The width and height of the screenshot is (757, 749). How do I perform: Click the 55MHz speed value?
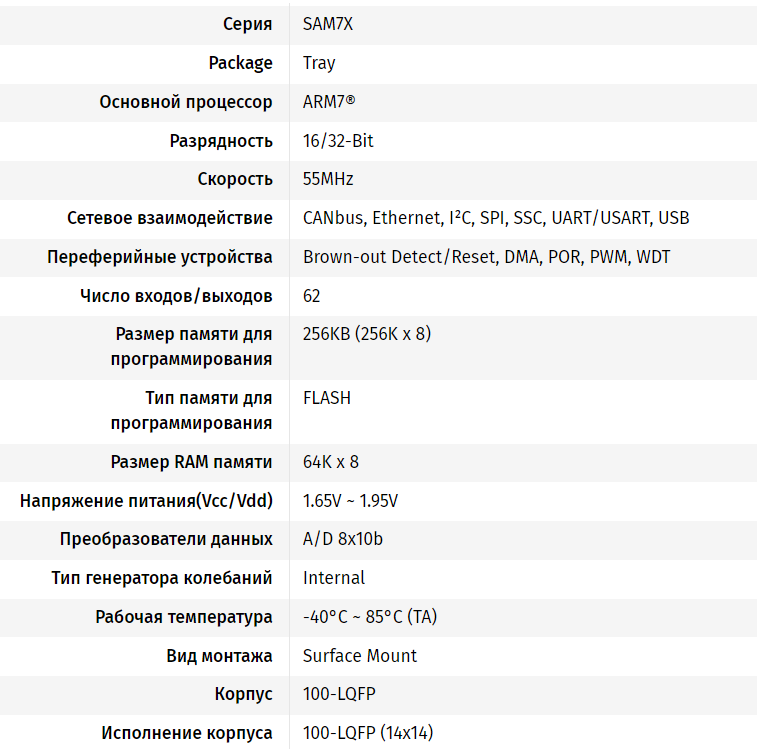click(x=328, y=179)
